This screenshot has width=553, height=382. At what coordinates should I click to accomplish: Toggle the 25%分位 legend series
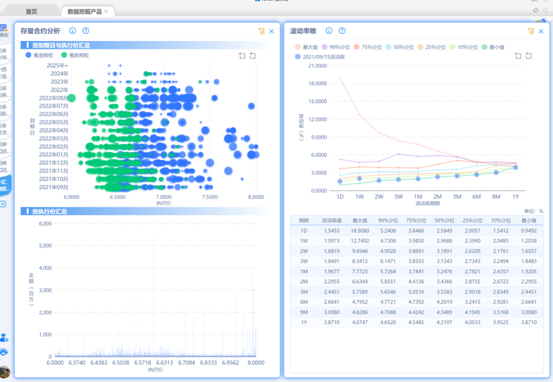pos(432,47)
